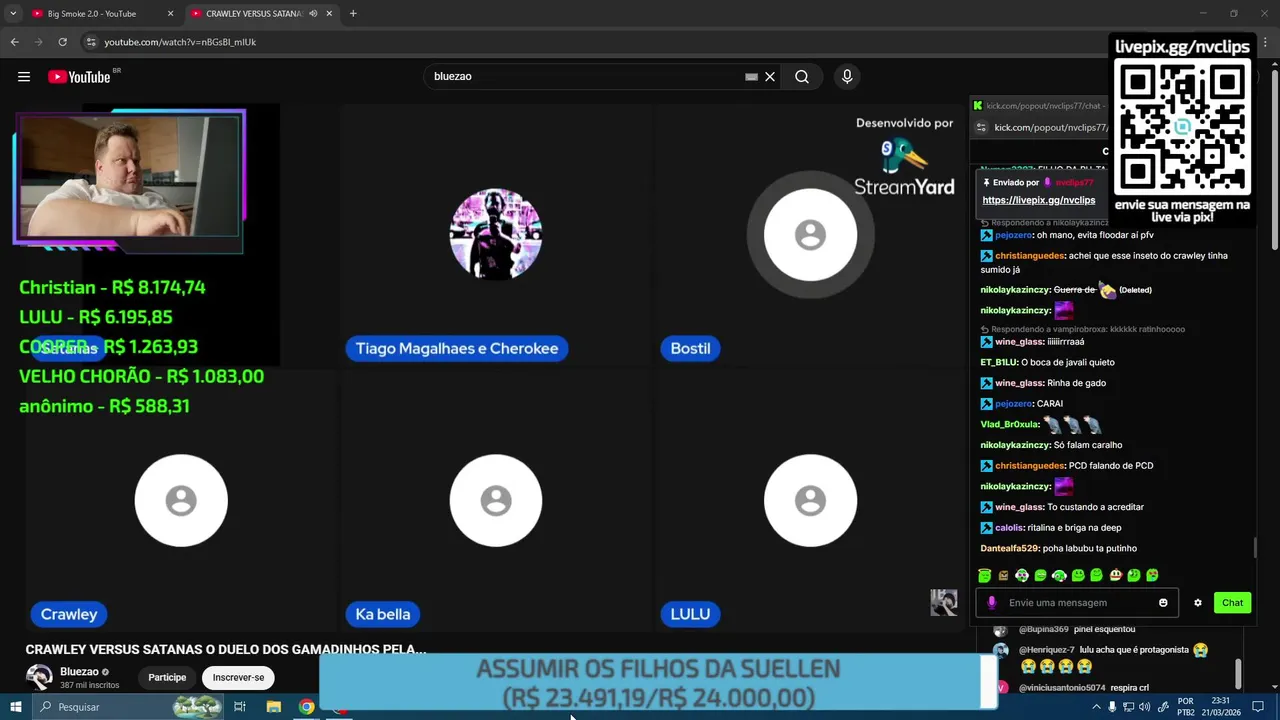
Task: Open the Windows Start menu
Action: tap(16, 707)
